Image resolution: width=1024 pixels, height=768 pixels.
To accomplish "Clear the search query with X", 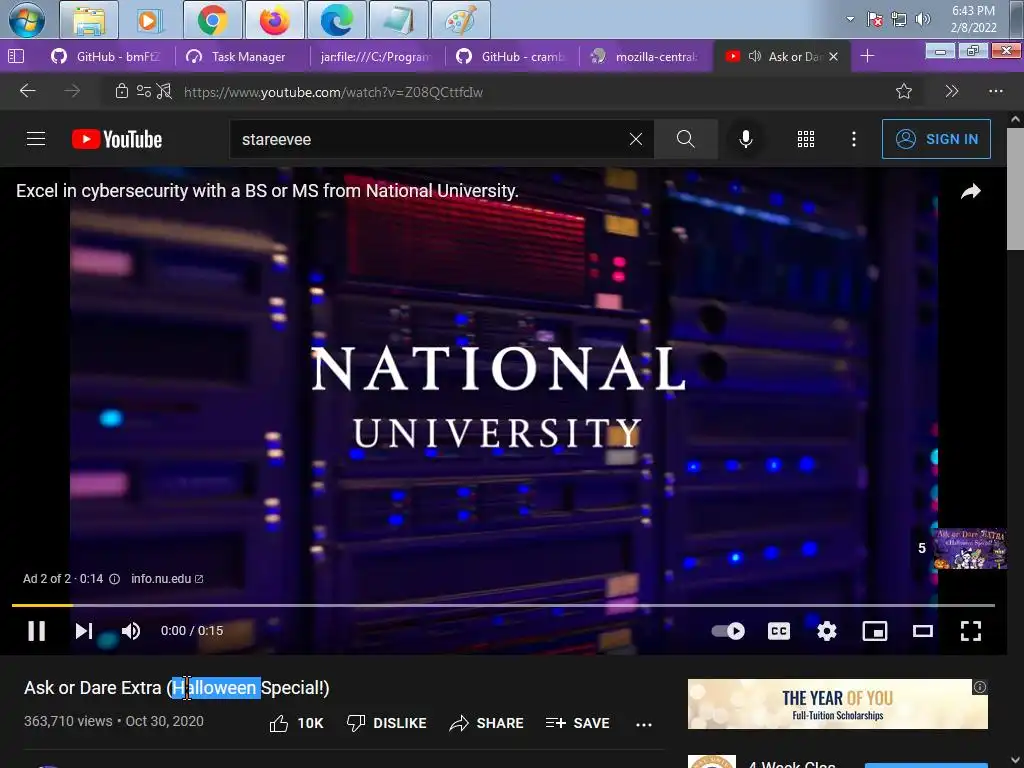I will (636, 139).
